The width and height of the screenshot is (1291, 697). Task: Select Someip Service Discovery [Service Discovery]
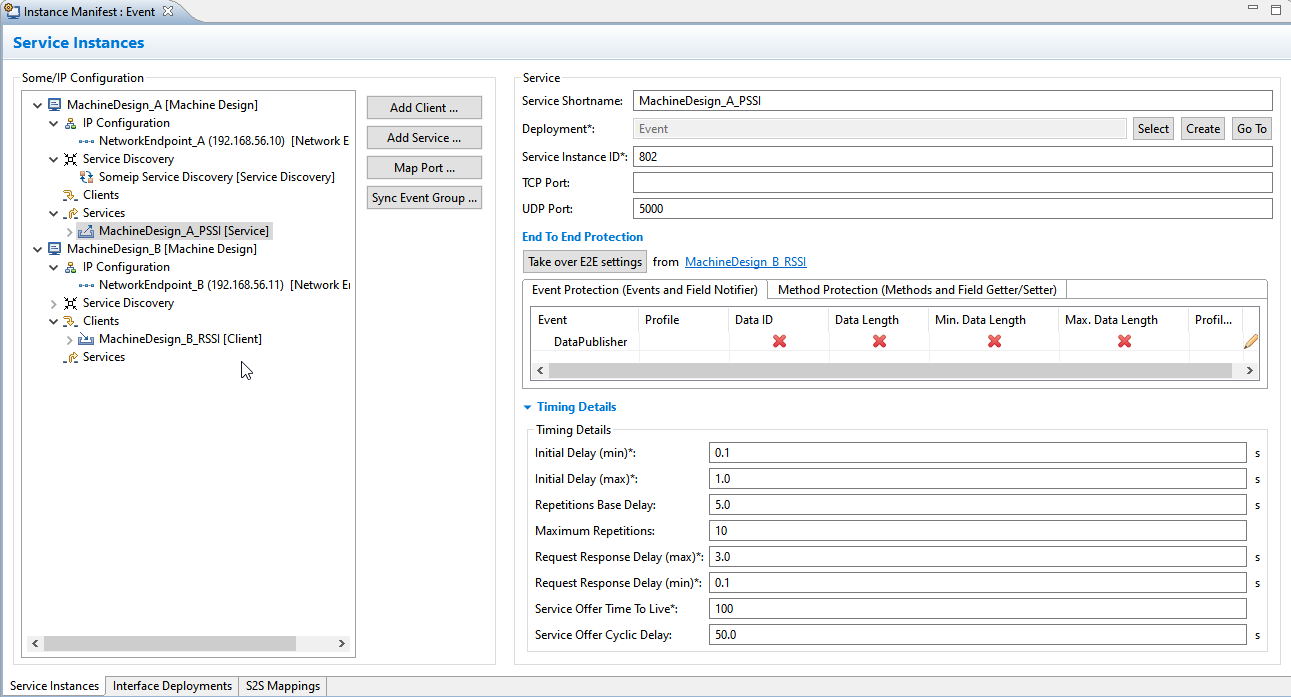[217, 177]
